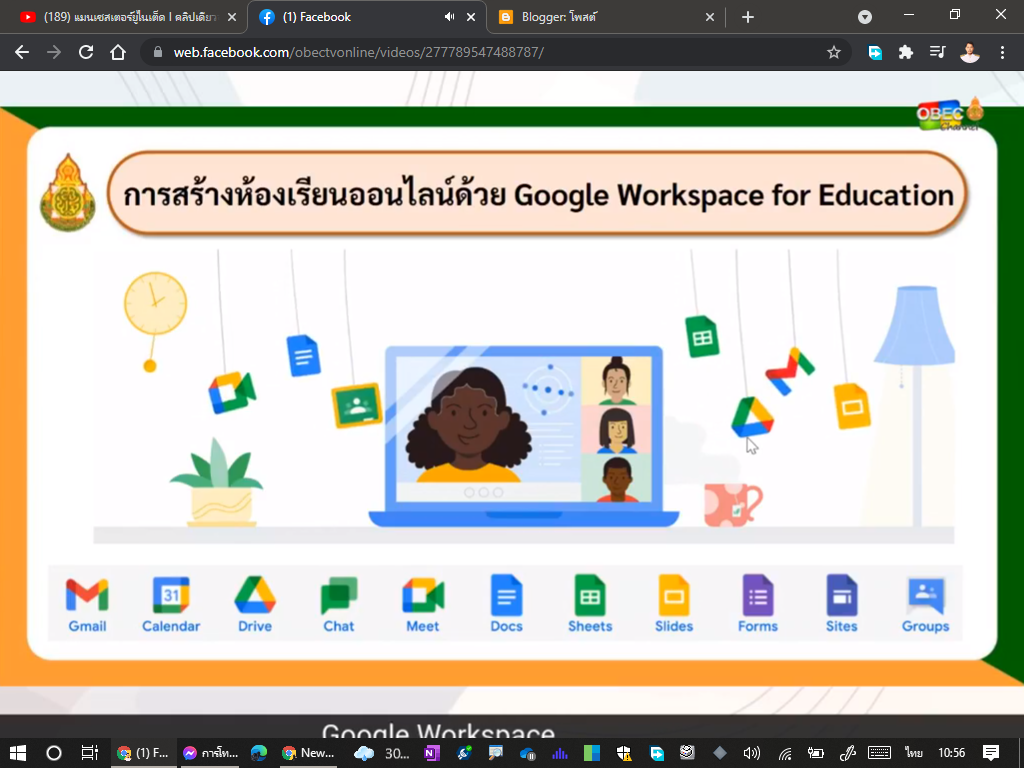Open the Action Center notifications
This screenshot has height=768, width=1024.
991,753
